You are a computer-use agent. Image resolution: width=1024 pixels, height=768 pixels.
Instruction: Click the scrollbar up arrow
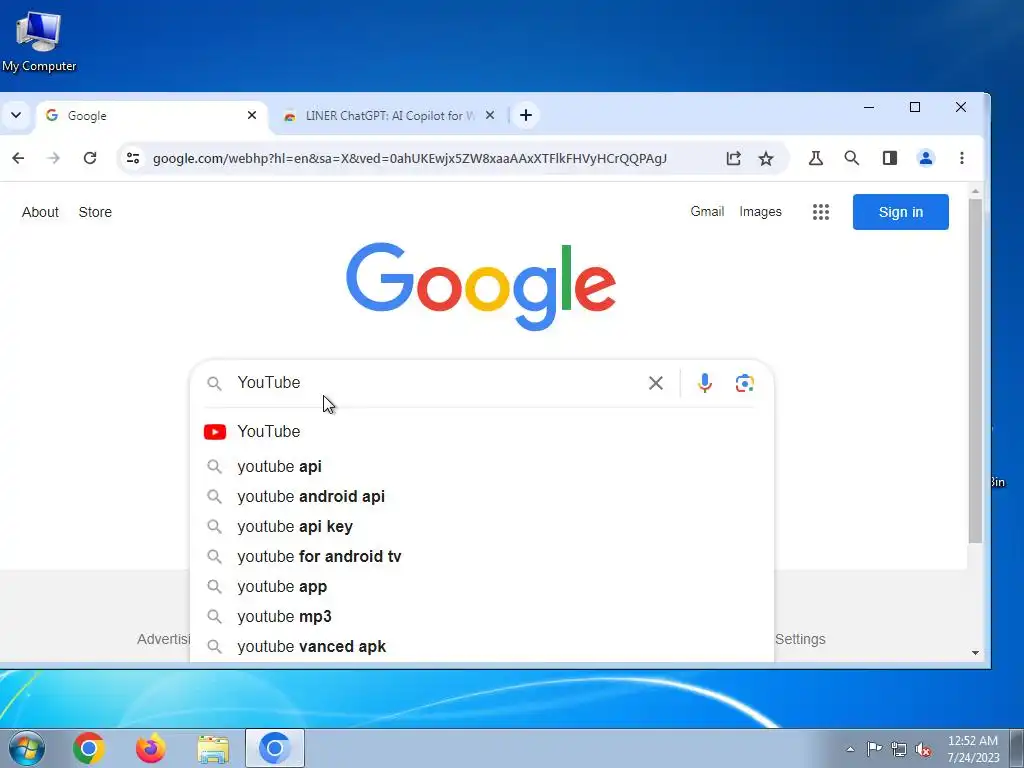click(975, 191)
